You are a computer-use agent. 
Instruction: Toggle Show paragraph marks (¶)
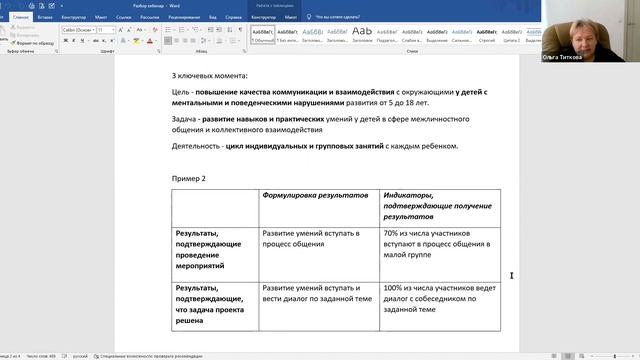[240, 30]
